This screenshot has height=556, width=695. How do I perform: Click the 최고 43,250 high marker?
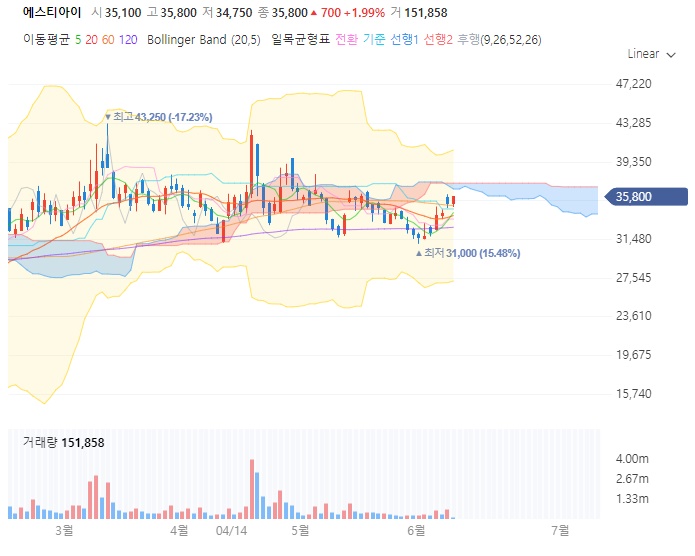point(159,117)
